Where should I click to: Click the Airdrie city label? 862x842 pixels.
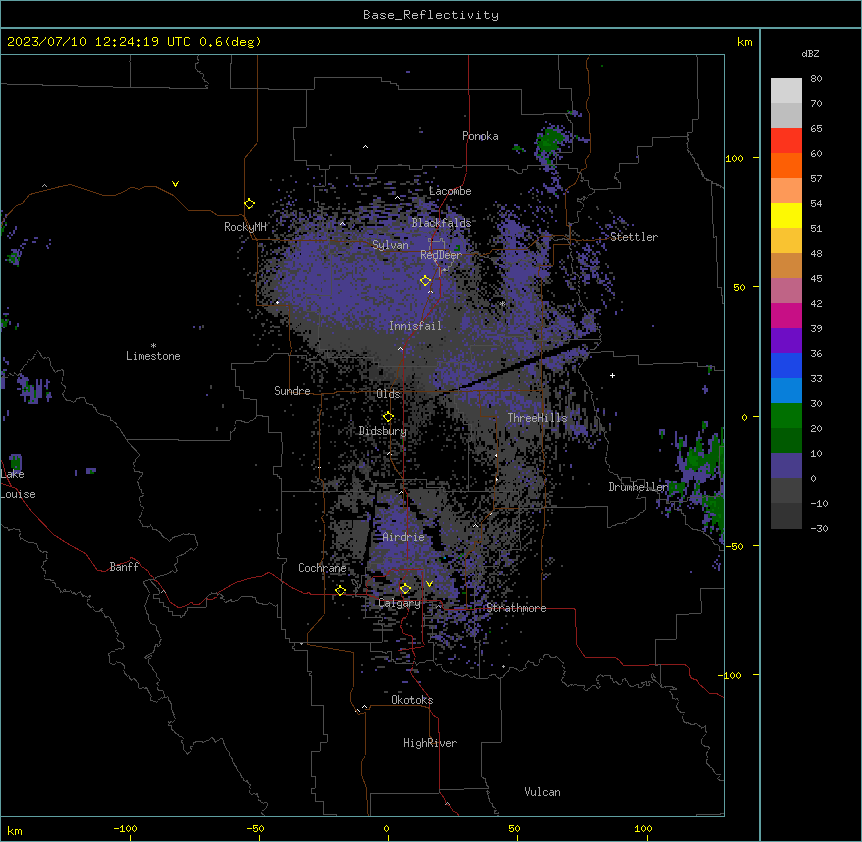click(403, 537)
